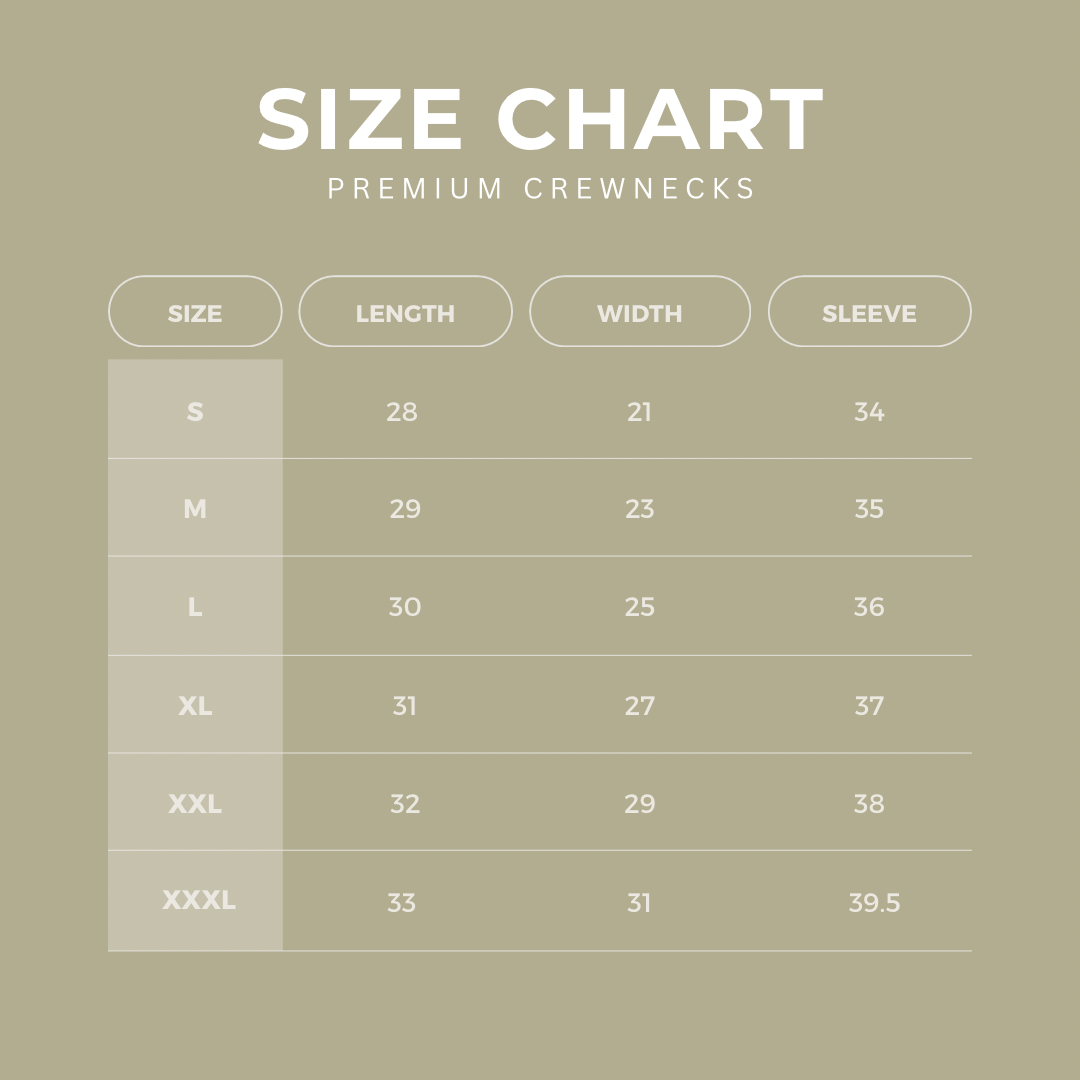Click the XL size row label
The image size is (1080, 1080).
(x=195, y=705)
